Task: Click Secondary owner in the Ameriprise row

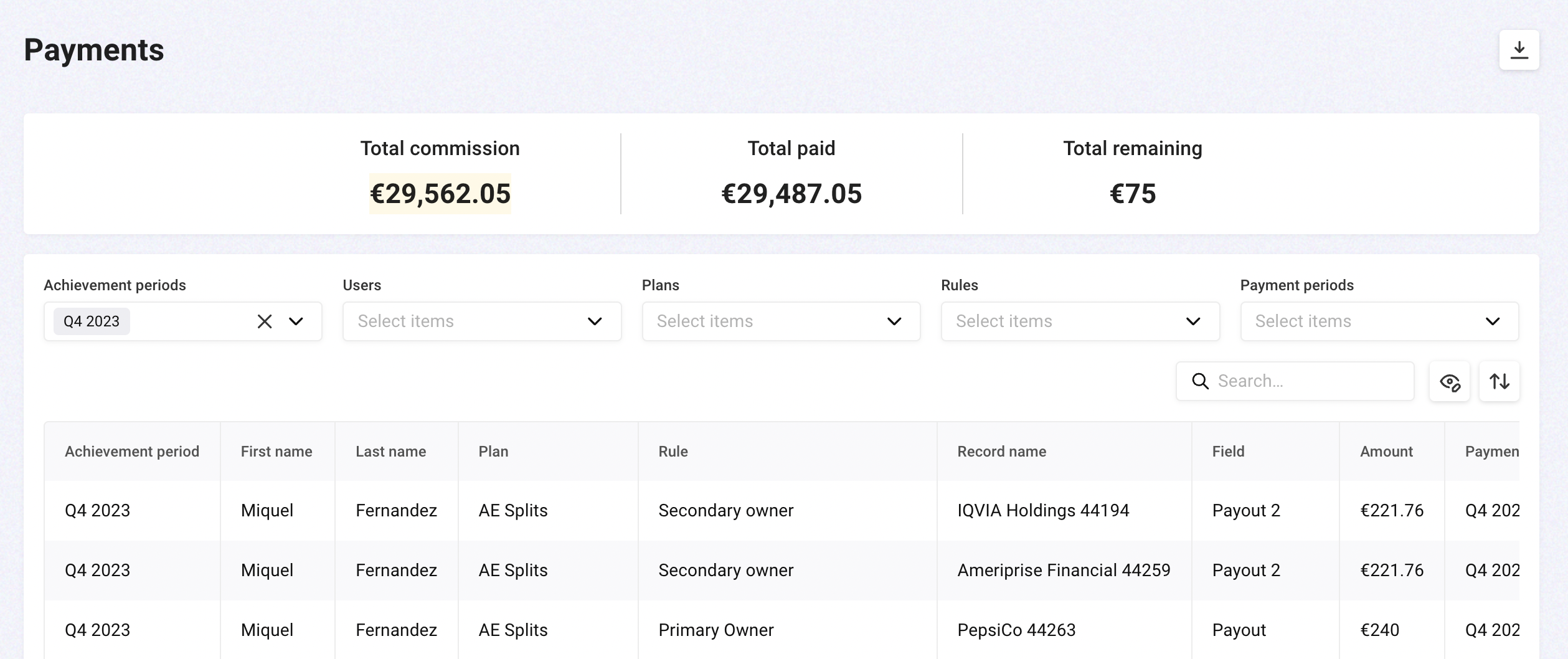Action: [726, 571]
